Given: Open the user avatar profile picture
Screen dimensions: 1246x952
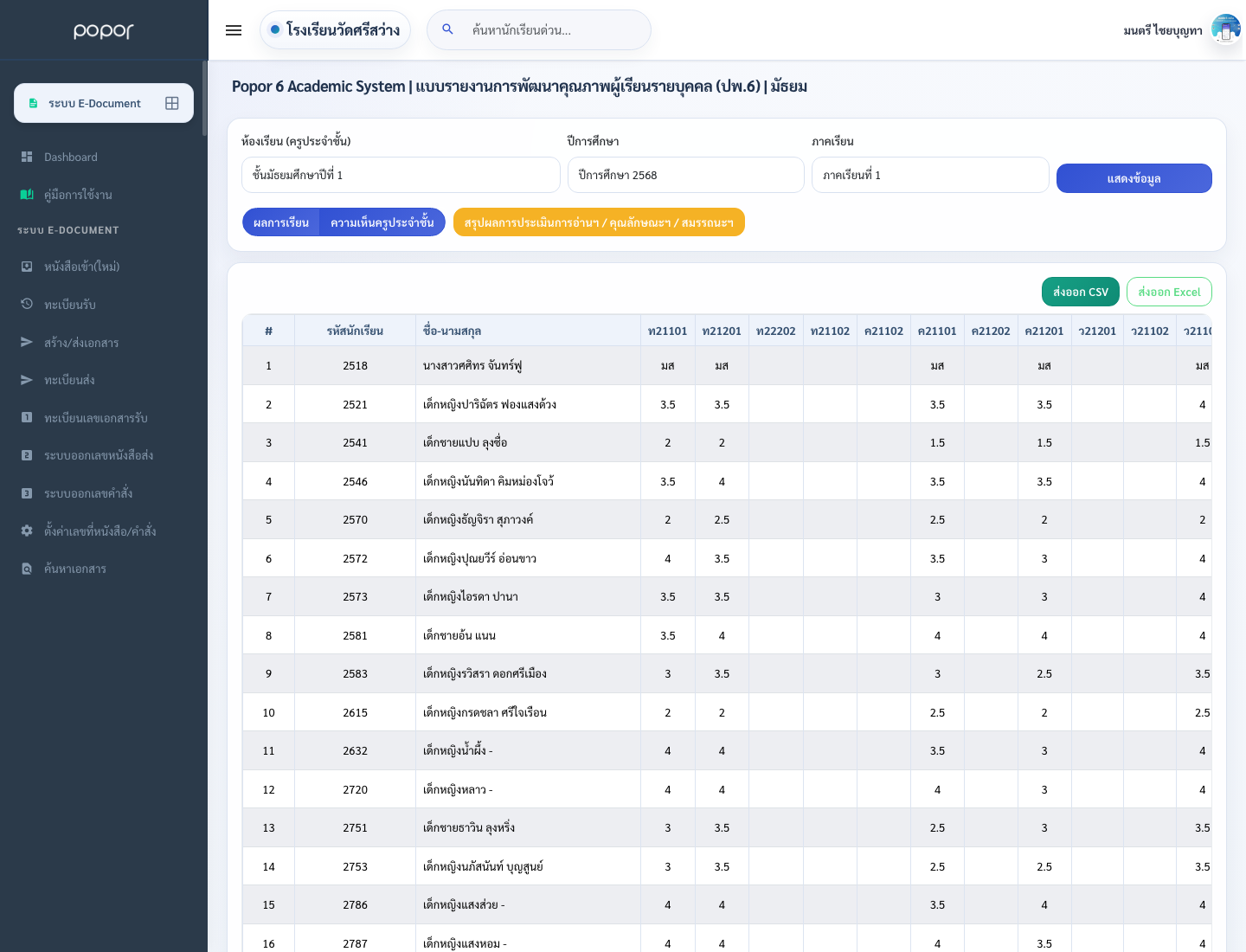Looking at the screenshot, I should coord(1226,30).
